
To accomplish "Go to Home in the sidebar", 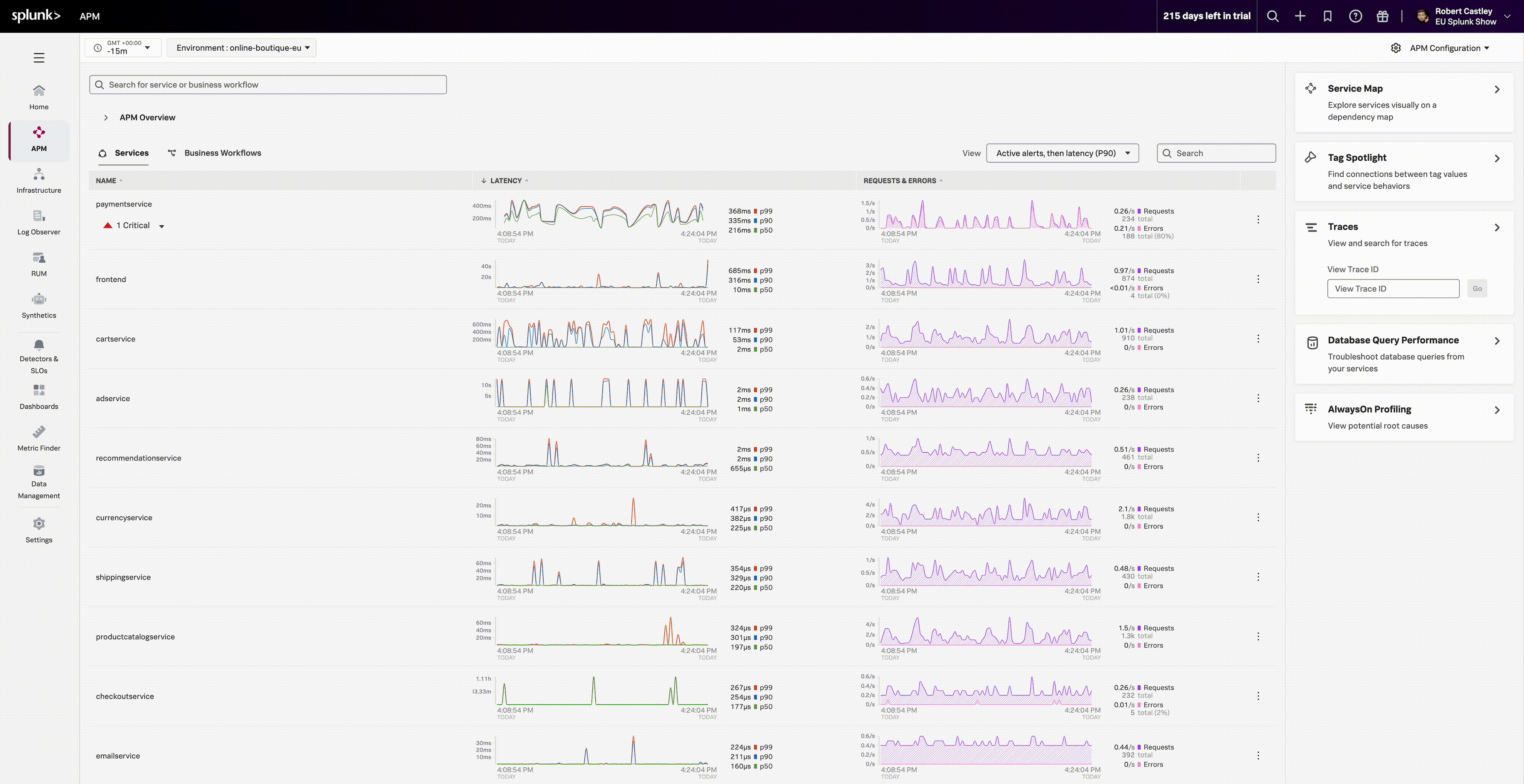I will [x=39, y=97].
